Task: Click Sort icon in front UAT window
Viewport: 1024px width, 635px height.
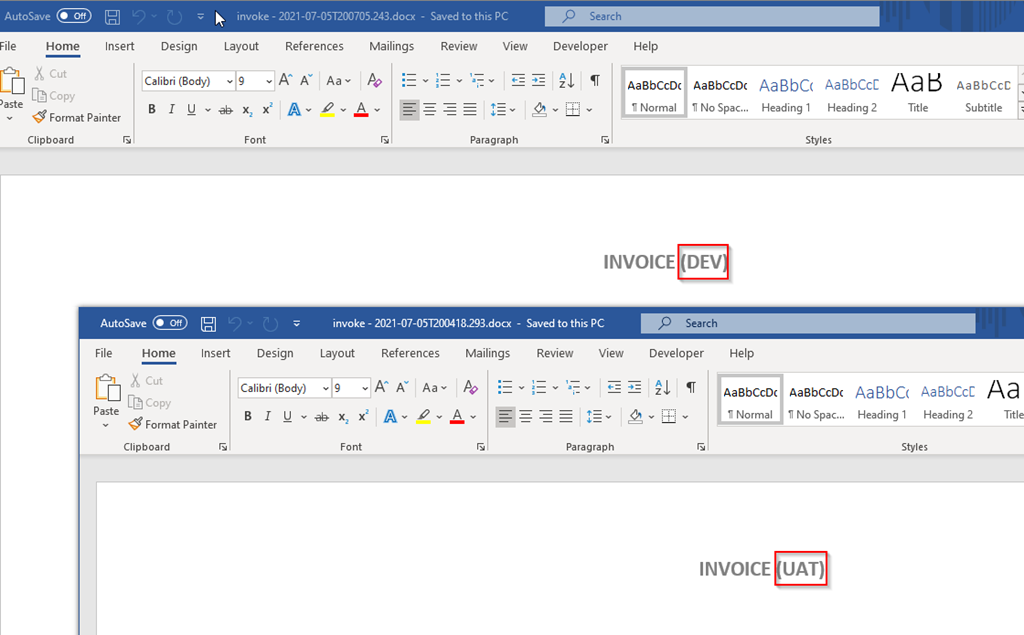Action: (662, 387)
